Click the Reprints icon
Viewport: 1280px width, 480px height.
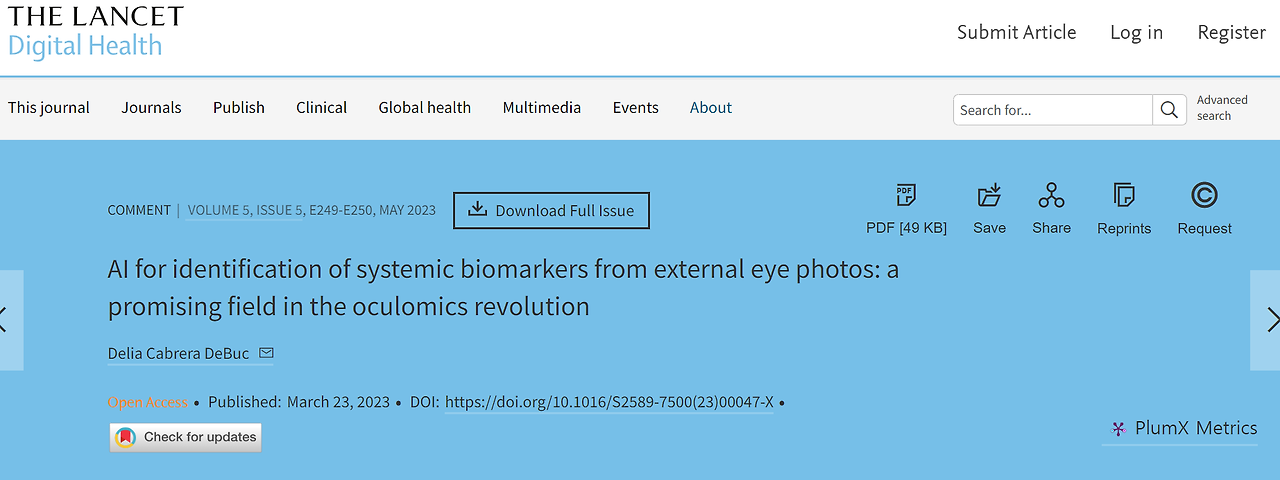(1124, 196)
